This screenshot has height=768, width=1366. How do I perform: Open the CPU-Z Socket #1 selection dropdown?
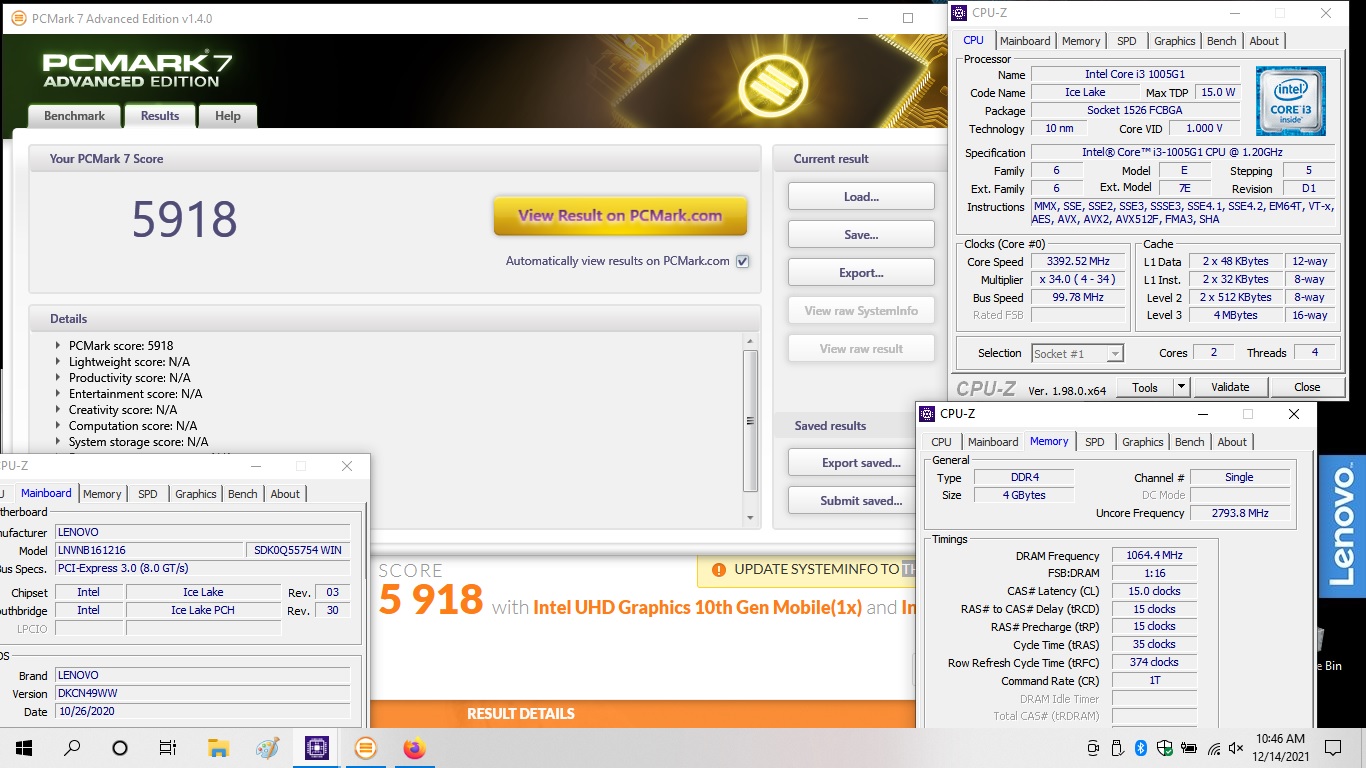click(1077, 353)
